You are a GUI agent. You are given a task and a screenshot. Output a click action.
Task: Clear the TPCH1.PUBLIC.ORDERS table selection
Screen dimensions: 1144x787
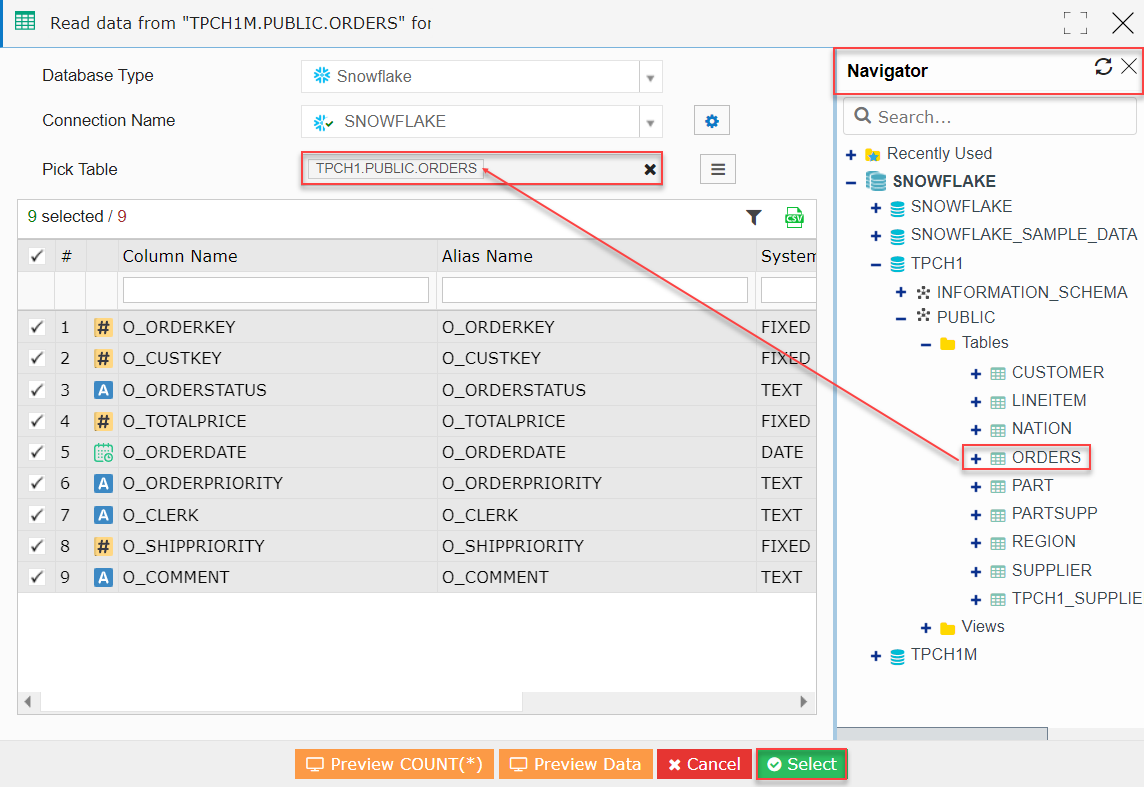coord(649,169)
